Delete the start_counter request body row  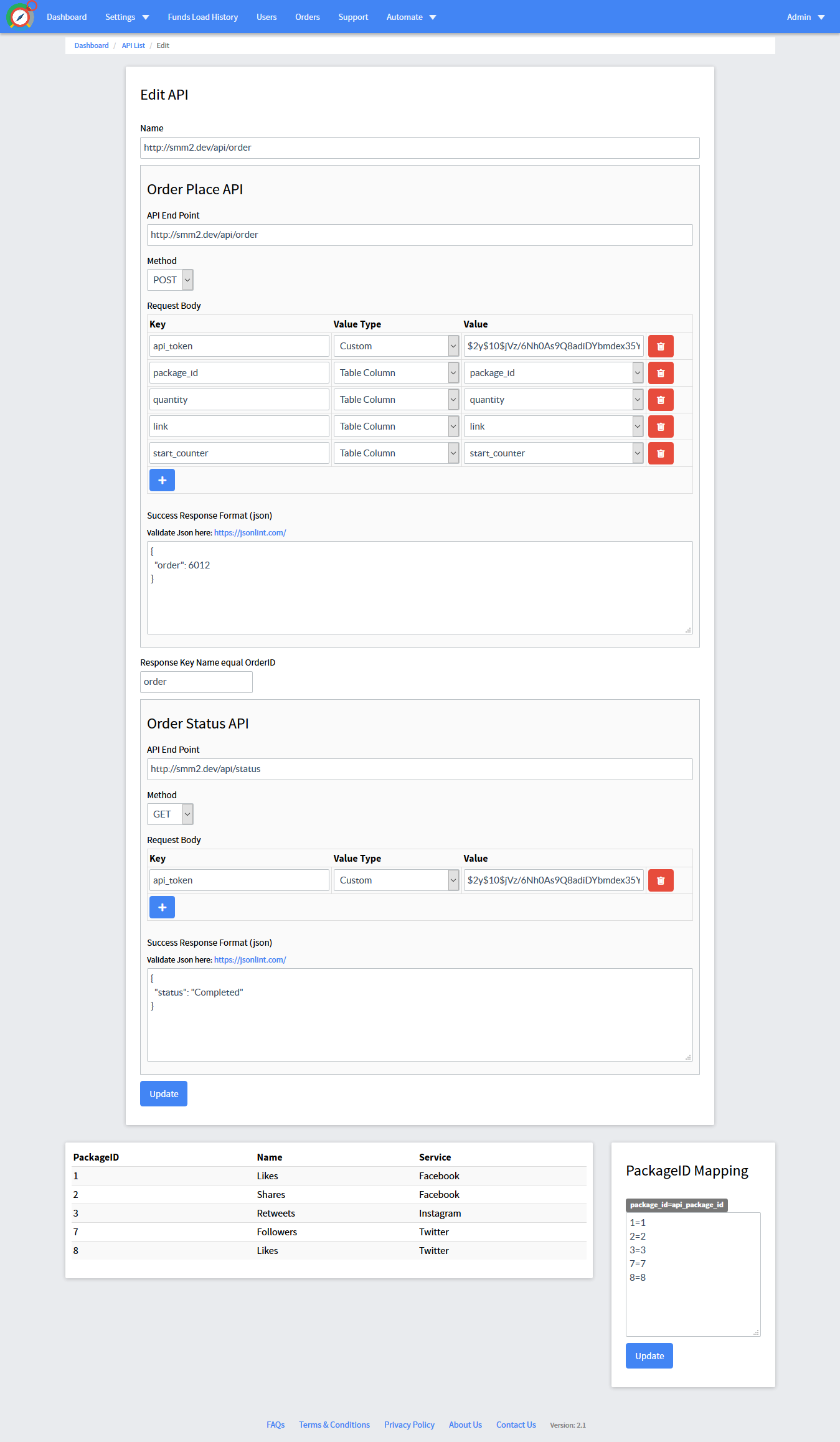click(660, 453)
